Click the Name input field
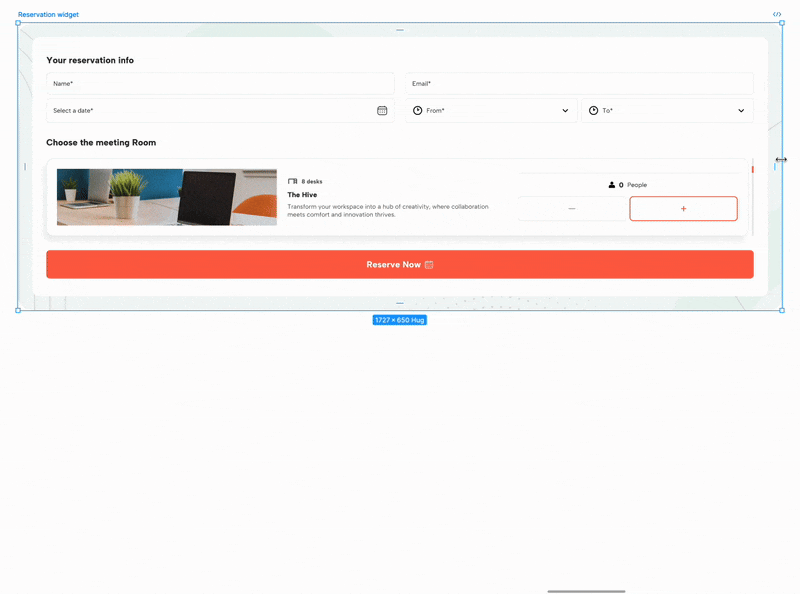 220,84
